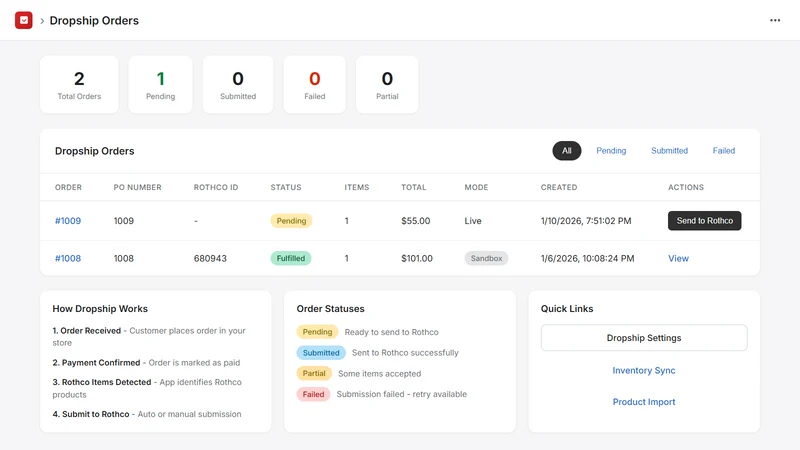View order #1008 details
Viewport: 800px width, 450px height.
pyautogui.click(x=678, y=258)
